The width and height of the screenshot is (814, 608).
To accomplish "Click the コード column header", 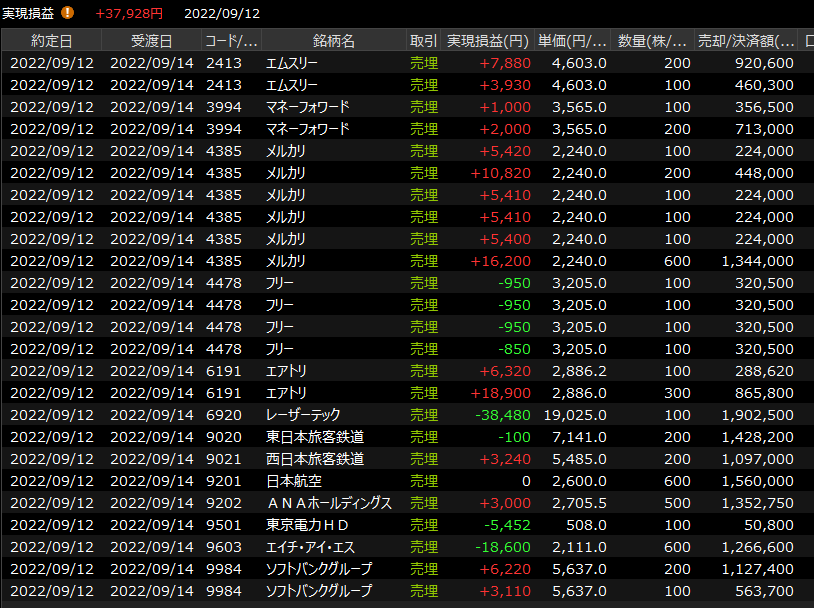I will tap(231, 40).
